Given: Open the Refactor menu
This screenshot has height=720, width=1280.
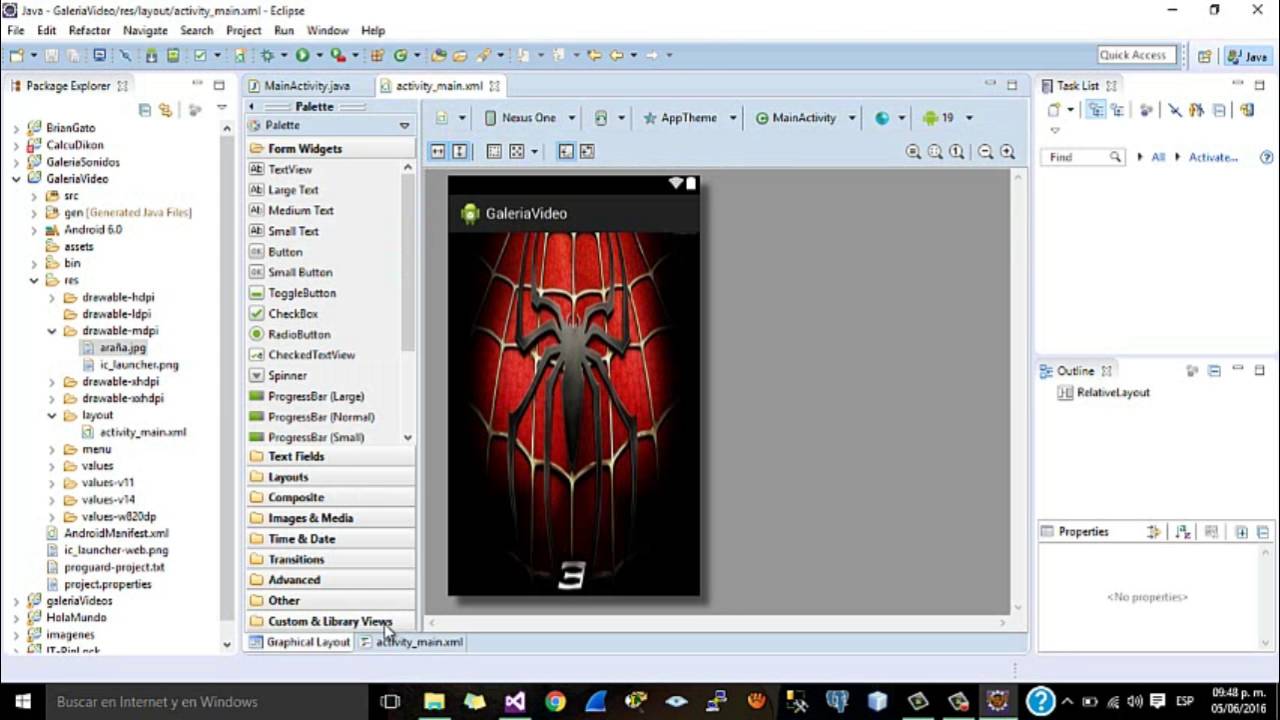Looking at the screenshot, I should point(89,31).
